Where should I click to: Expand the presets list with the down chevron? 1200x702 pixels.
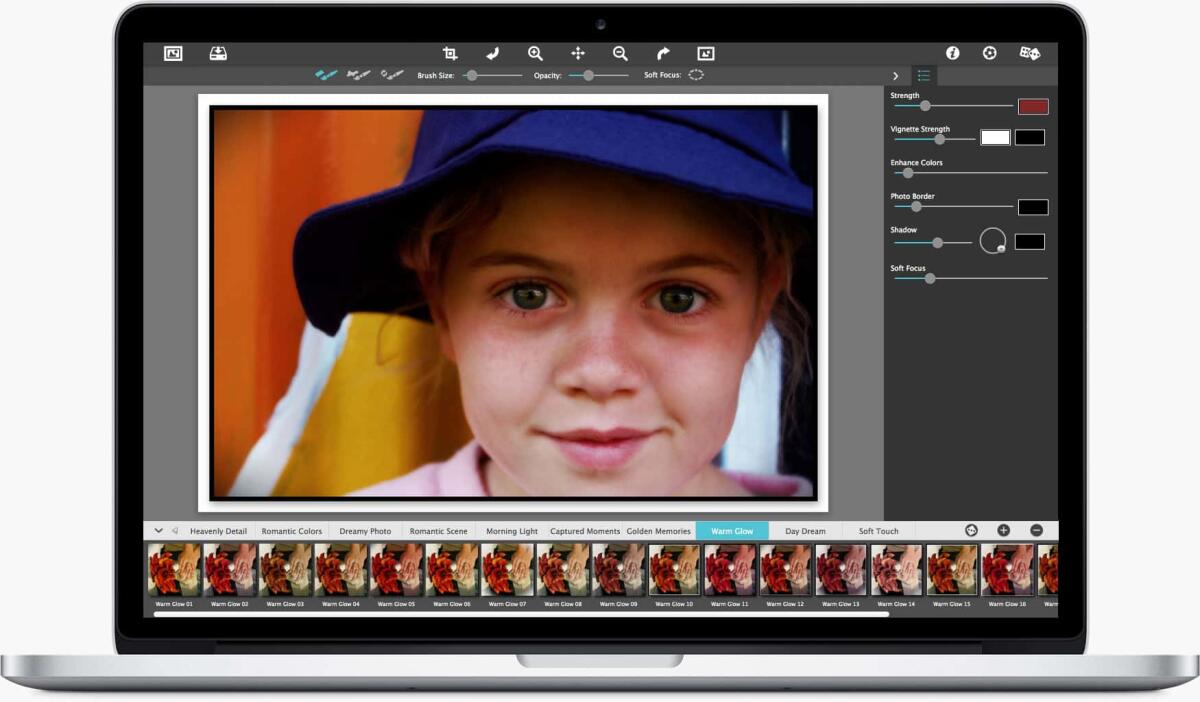pos(157,530)
